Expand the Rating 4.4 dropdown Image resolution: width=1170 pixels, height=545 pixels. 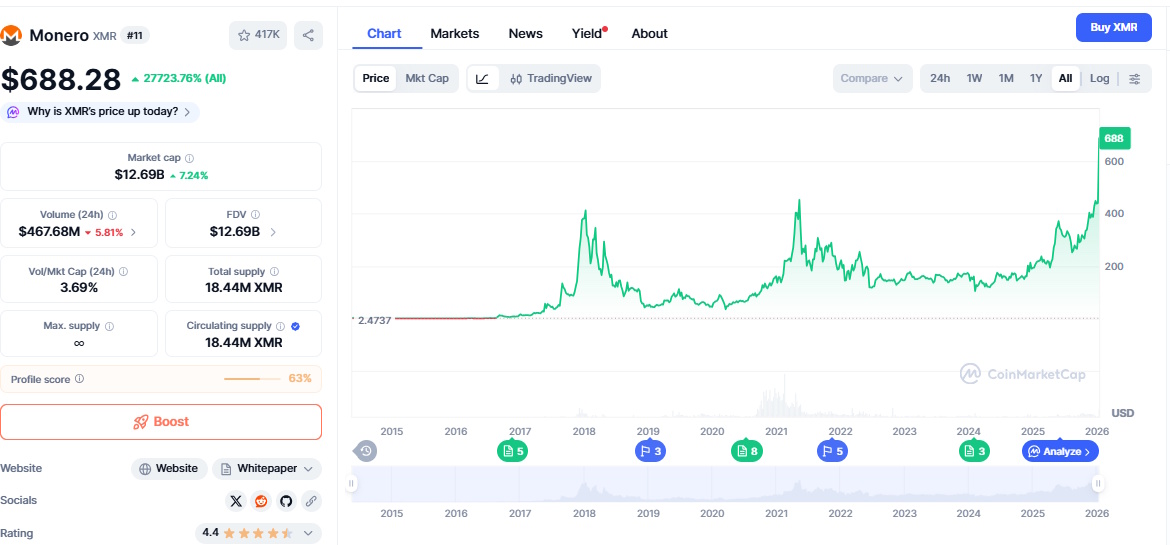[309, 533]
